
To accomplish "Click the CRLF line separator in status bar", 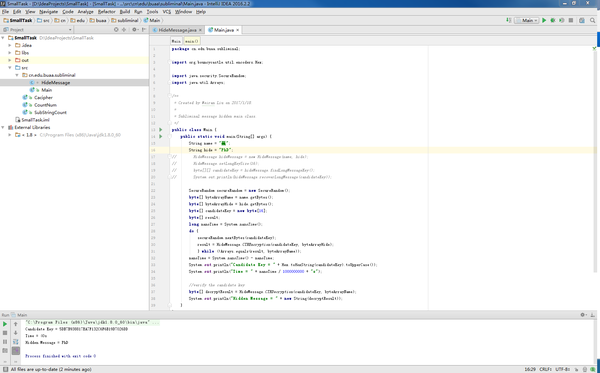I will coord(545,369).
